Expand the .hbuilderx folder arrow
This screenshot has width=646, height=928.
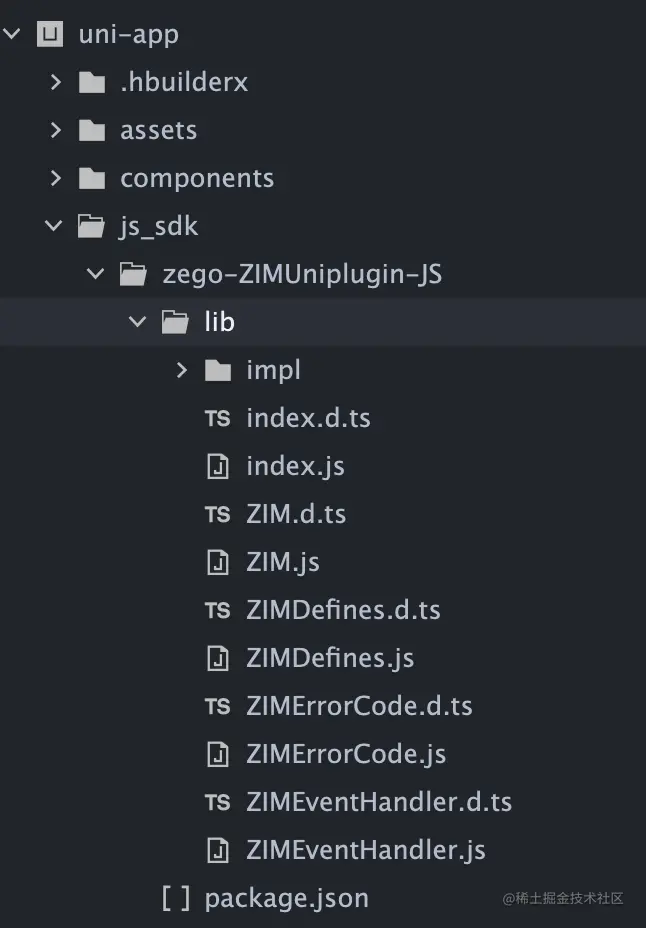(x=56, y=82)
